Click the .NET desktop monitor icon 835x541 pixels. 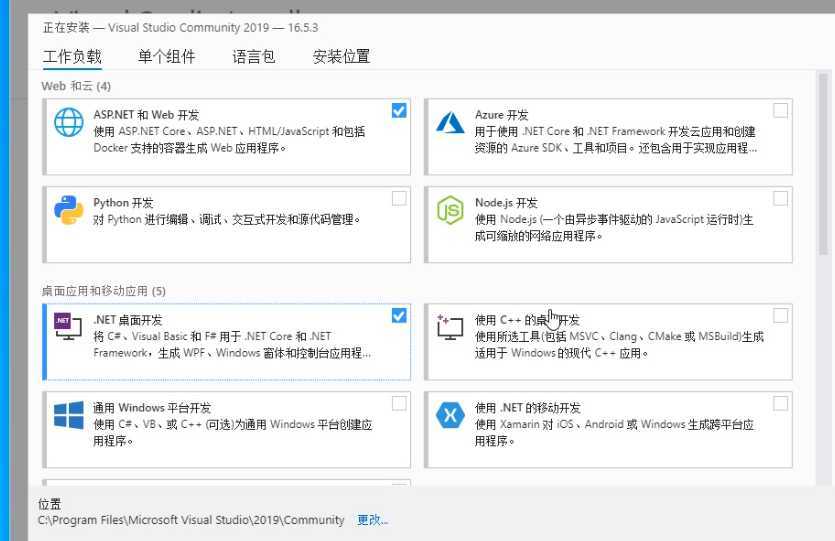point(68,327)
